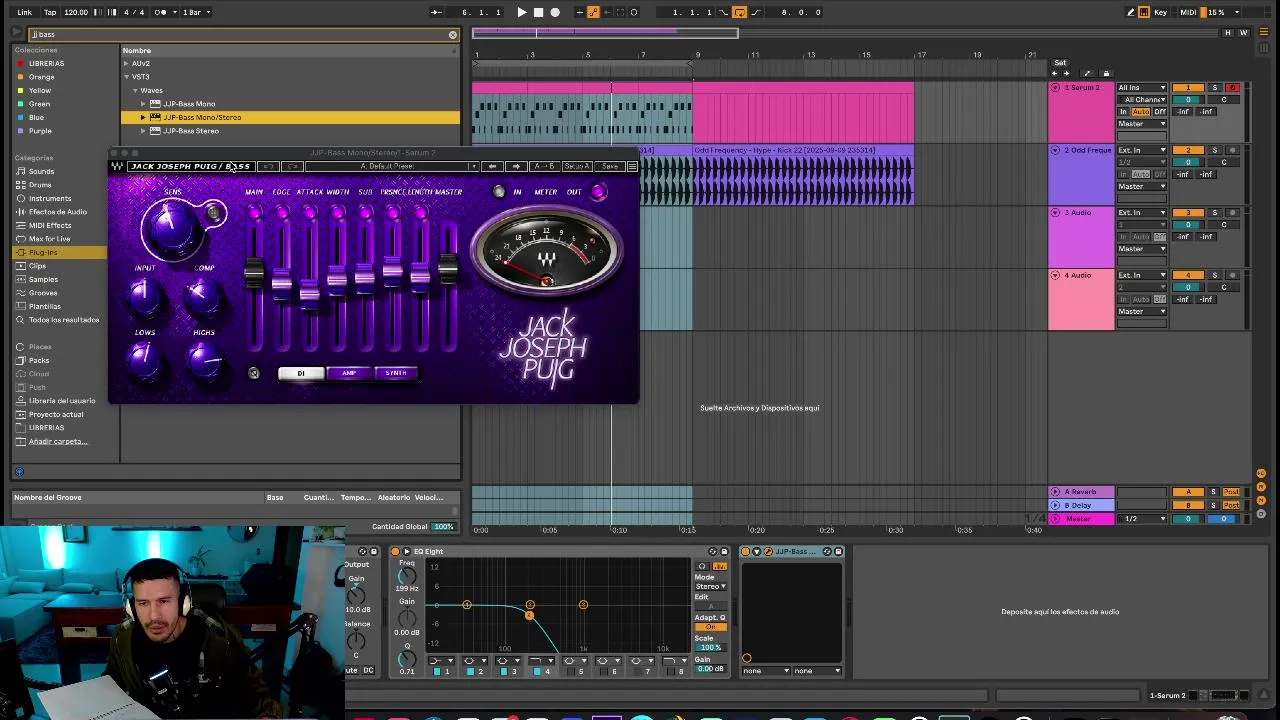
Task: Solo track 1 Serum 2
Action: coord(1215,88)
